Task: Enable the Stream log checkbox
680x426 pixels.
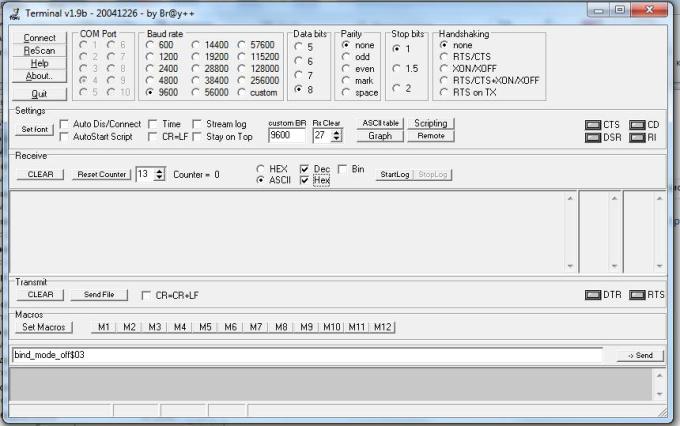Action: [197, 124]
